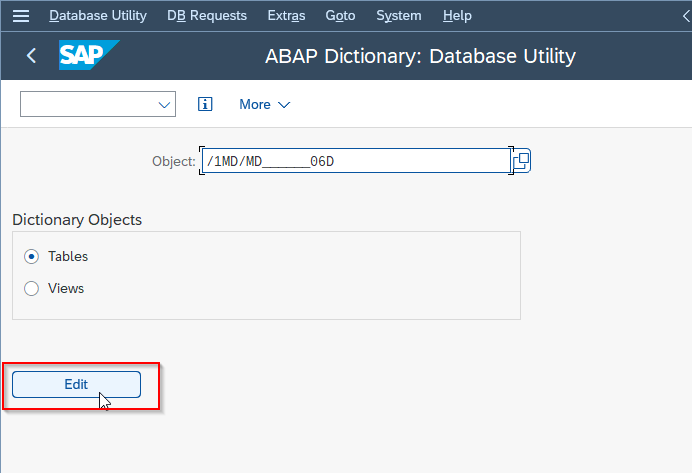Click the ABAP Dictionary: Database Utility title
The height and width of the screenshot is (473, 692).
(x=420, y=56)
